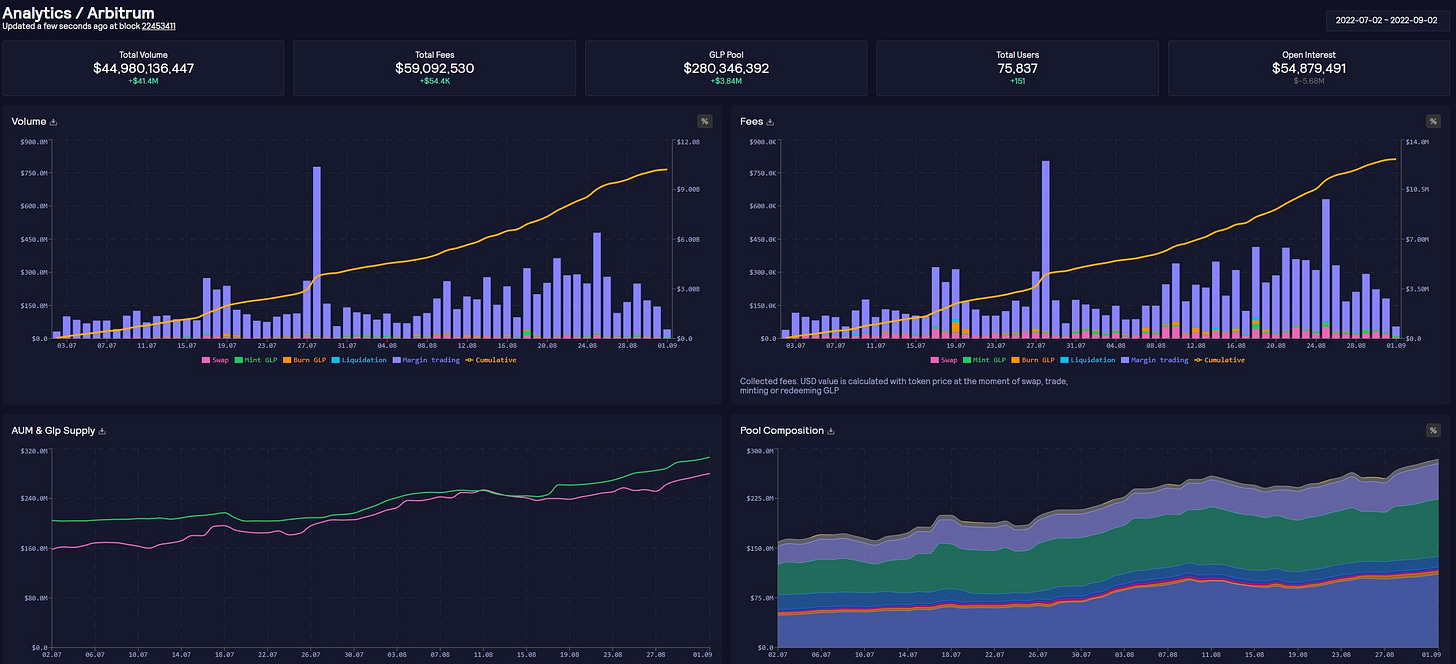Click the AUM & Glp Supply chart title
1456x664 pixels.
(53, 431)
